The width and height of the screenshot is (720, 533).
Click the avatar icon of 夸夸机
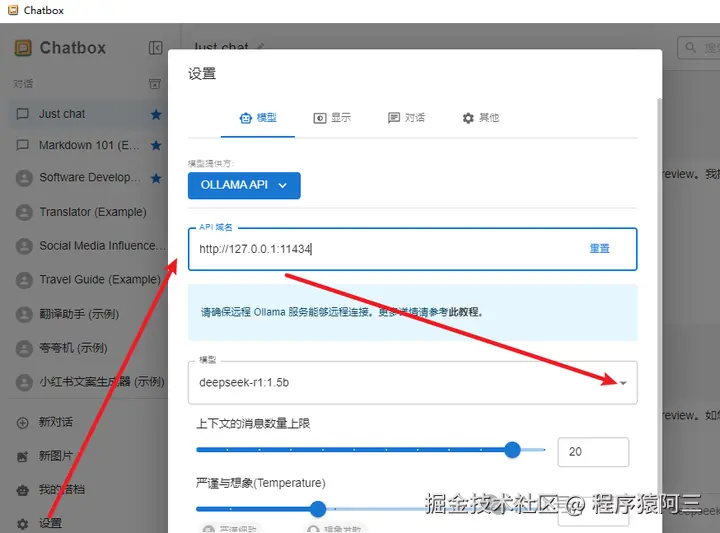[x=24, y=348]
